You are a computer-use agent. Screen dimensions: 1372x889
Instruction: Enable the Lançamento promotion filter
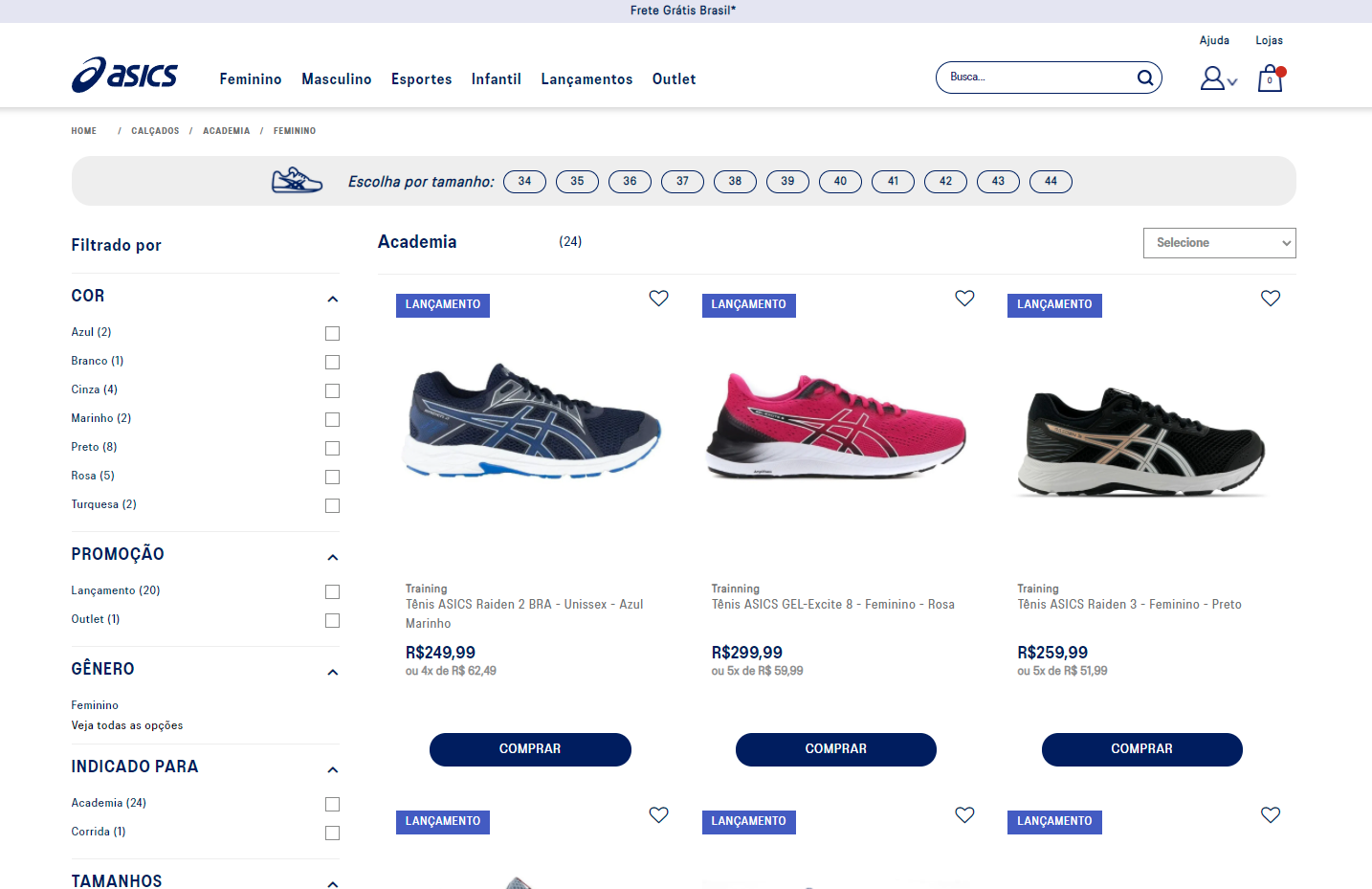(332, 591)
